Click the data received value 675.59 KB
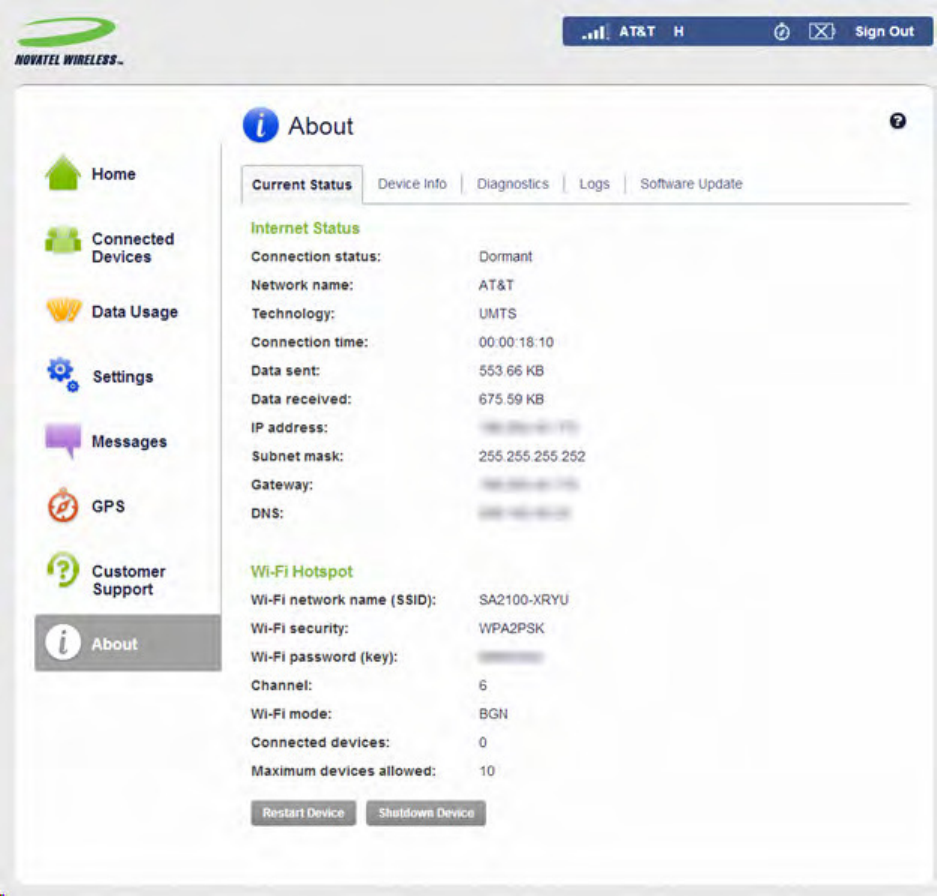 coord(512,399)
